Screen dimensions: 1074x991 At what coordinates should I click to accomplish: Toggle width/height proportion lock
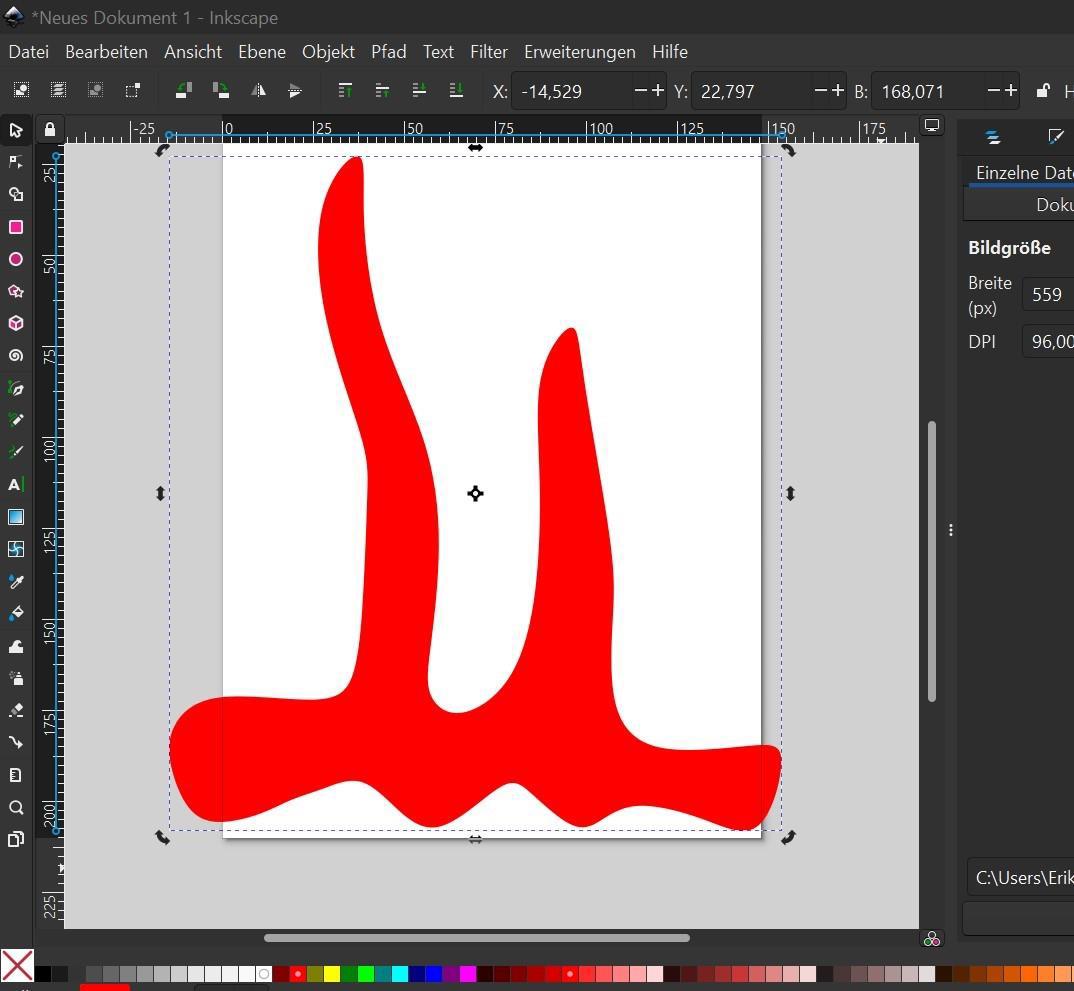click(x=1042, y=91)
